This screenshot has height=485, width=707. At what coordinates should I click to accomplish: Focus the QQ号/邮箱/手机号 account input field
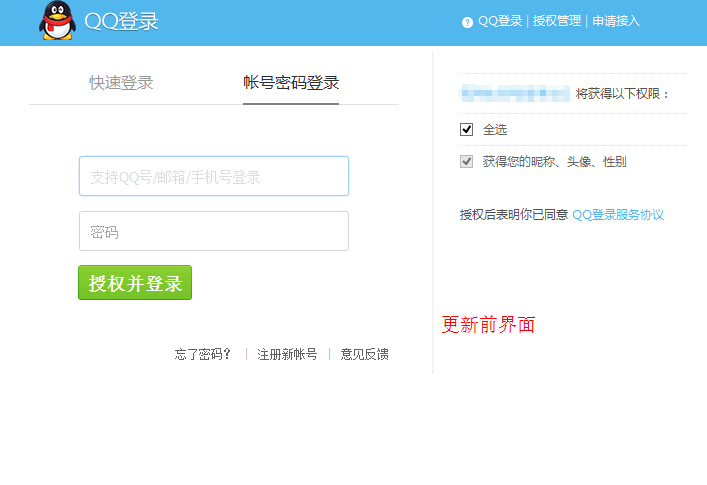pyautogui.click(x=214, y=176)
